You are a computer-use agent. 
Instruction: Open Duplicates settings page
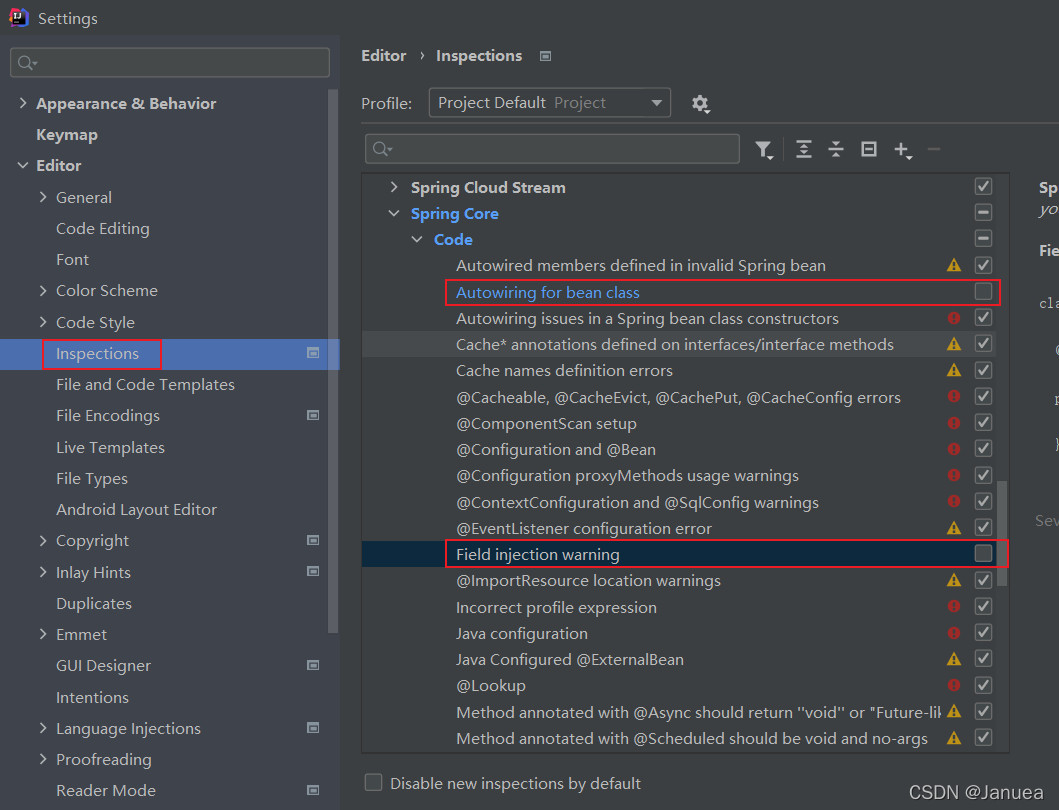click(x=94, y=603)
